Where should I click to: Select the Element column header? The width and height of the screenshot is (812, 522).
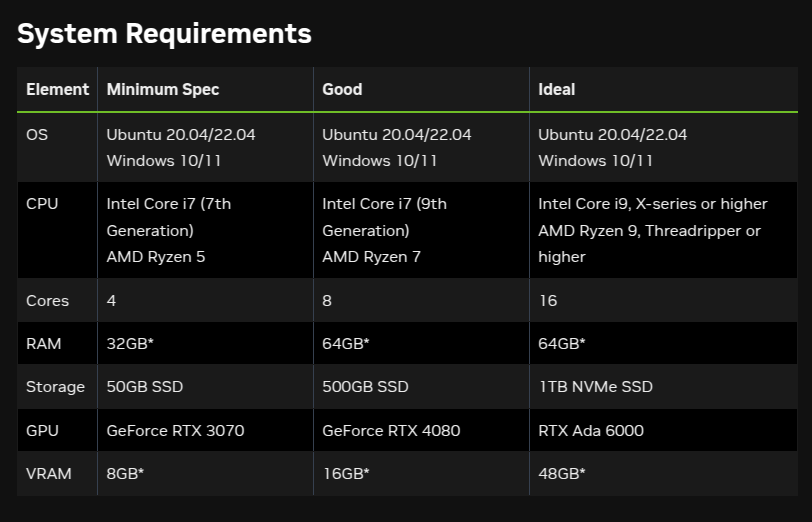pyautogui.click(x=57, y=89)
